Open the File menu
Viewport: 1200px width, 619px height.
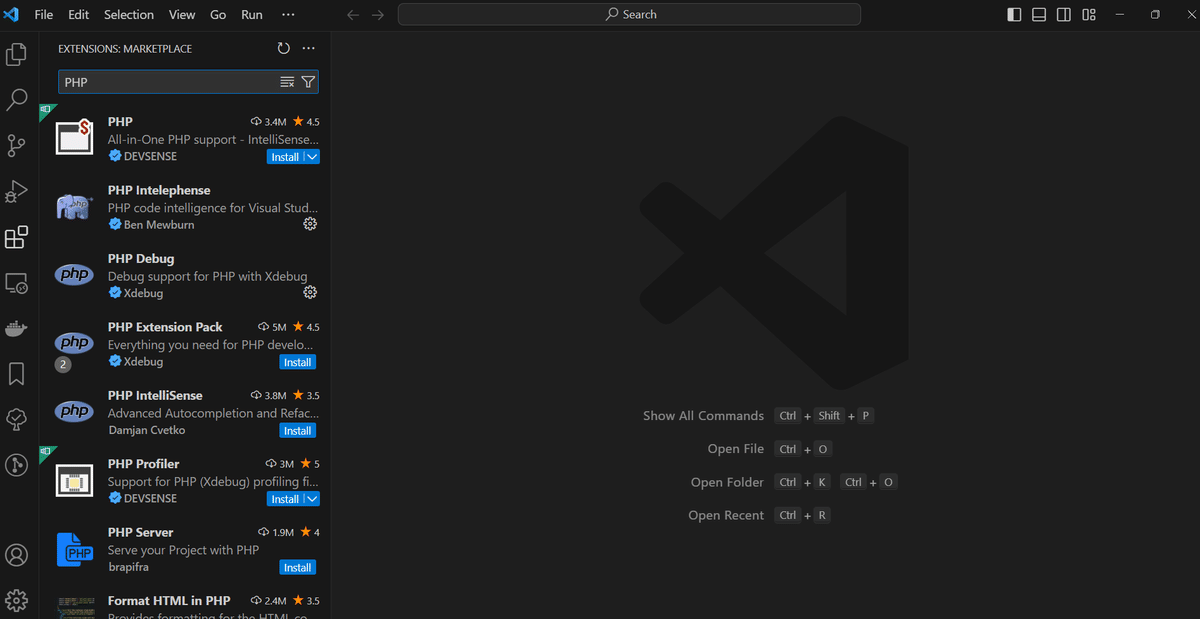click(x=44, y=15)
